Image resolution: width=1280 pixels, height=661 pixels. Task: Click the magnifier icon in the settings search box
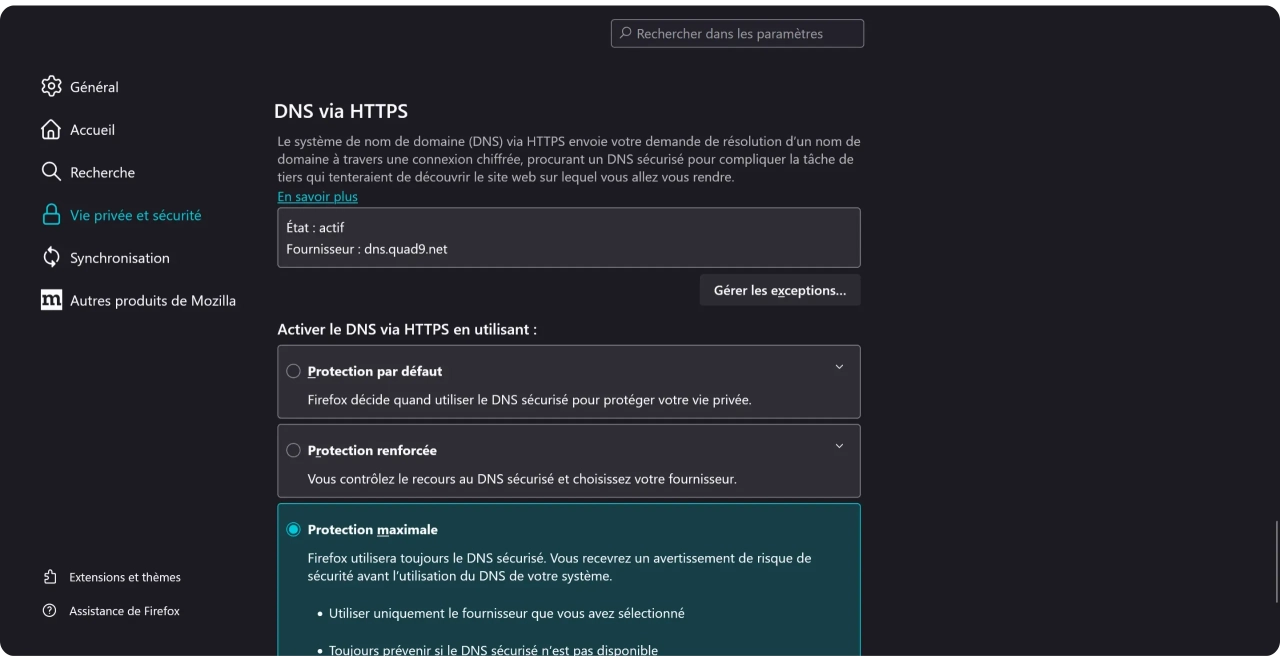point(626,33)
